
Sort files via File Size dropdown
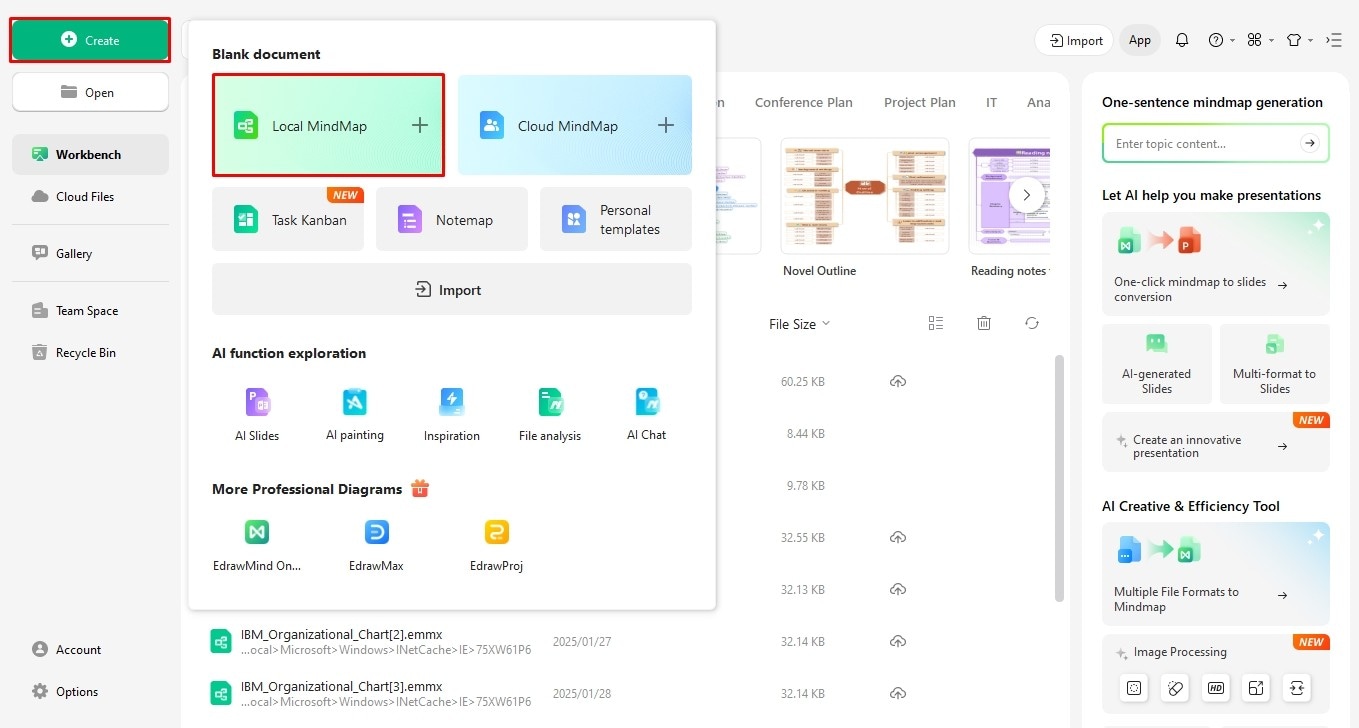(799, 323)
